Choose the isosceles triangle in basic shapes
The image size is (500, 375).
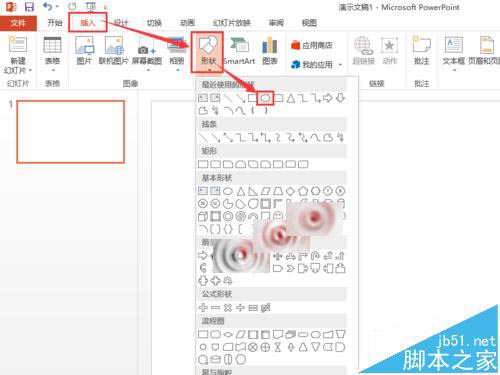click(241, 191)
